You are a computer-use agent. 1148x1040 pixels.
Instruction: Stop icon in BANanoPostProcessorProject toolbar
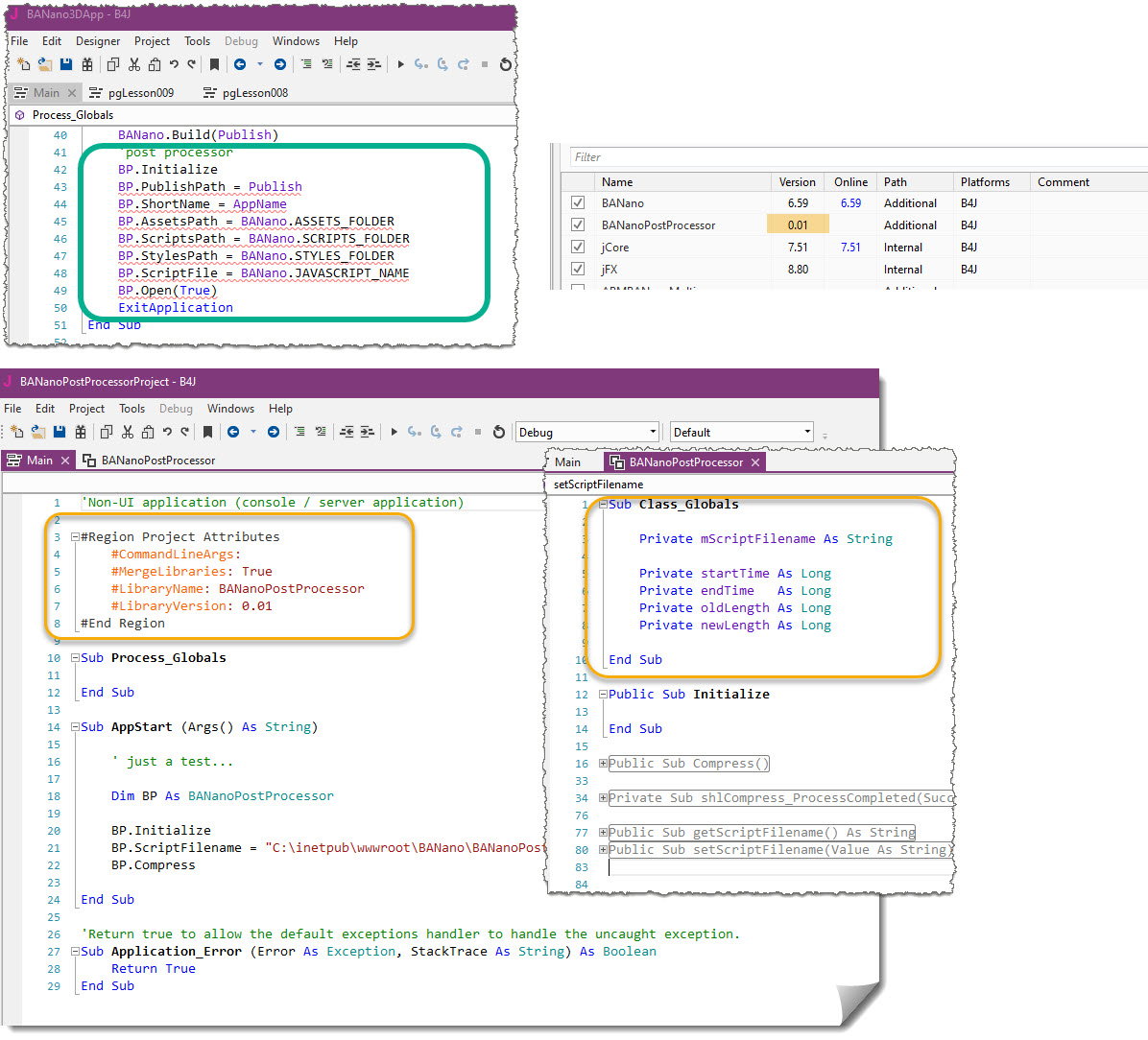[477, 432]
